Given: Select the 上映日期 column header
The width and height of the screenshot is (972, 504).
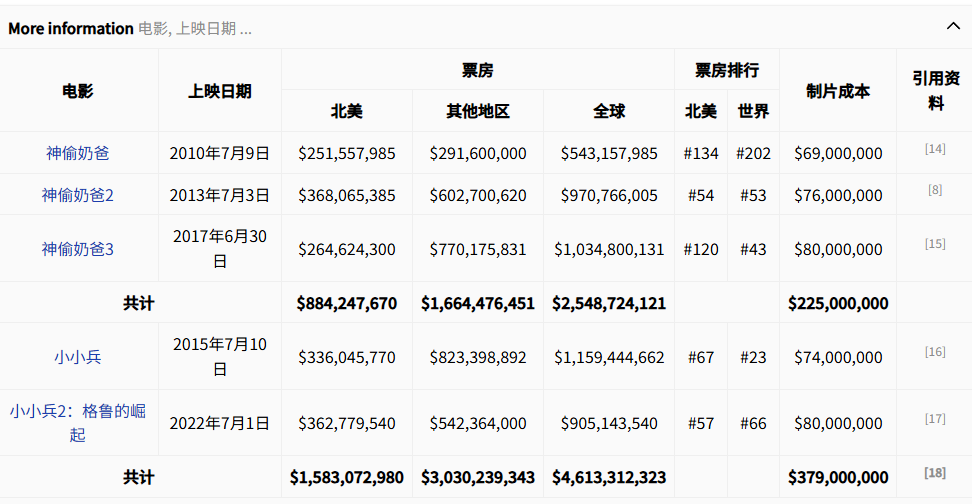Looking at the screenshot, I should (x=219, y=91).
